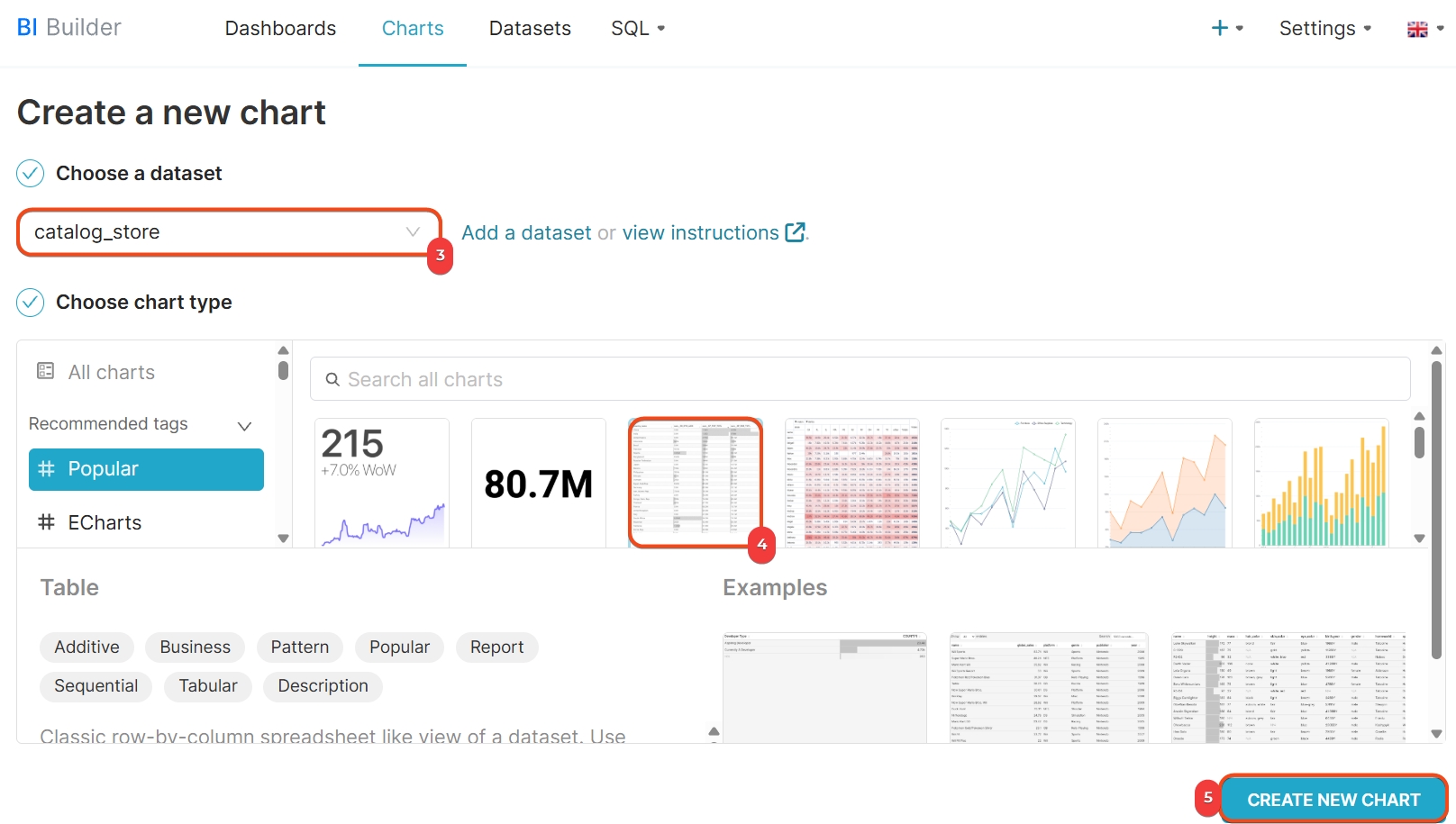Open the SQL menu
1456x824 pixels.
point(637,29)
